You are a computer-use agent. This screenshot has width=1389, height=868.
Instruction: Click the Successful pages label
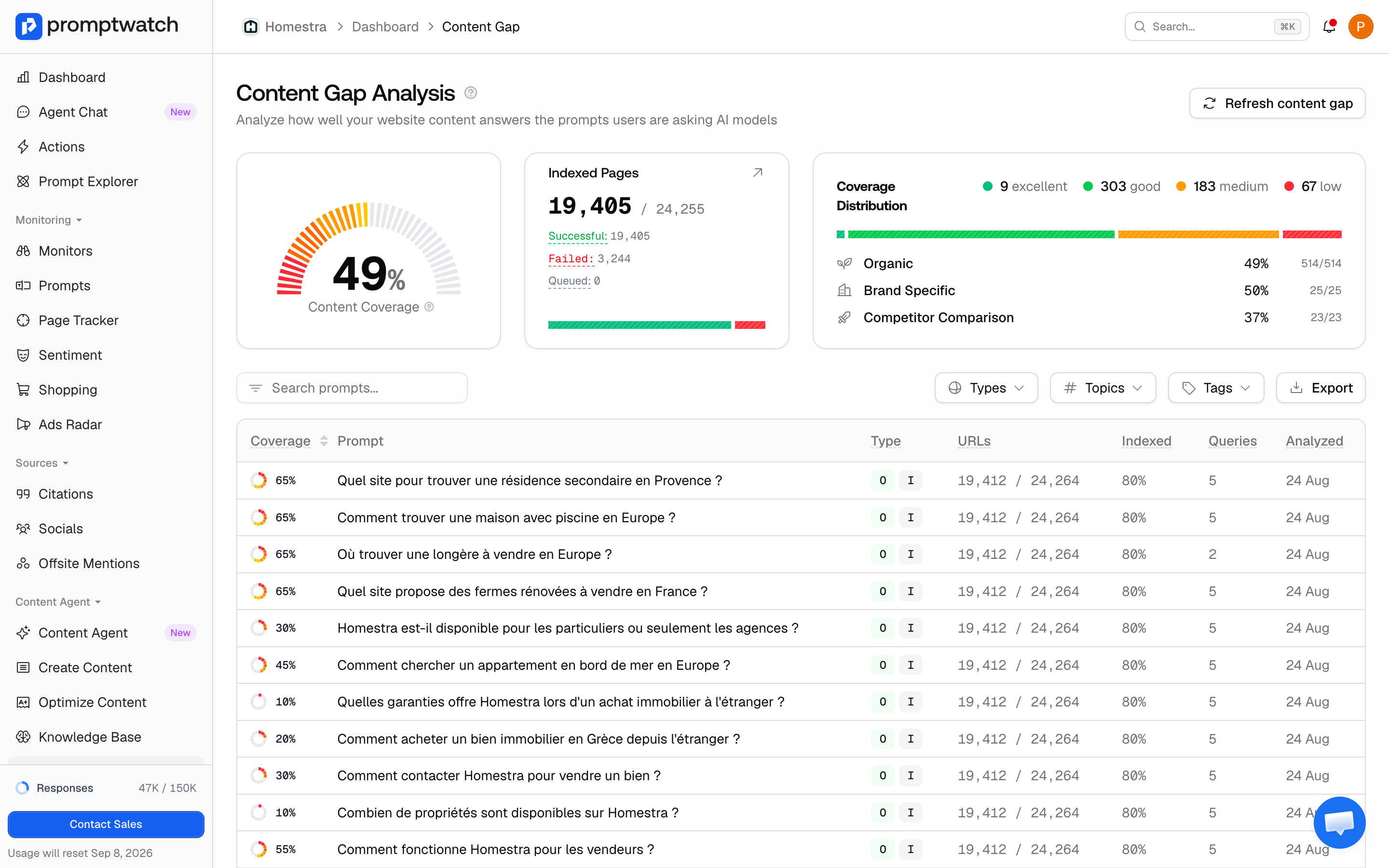[577, 236]
